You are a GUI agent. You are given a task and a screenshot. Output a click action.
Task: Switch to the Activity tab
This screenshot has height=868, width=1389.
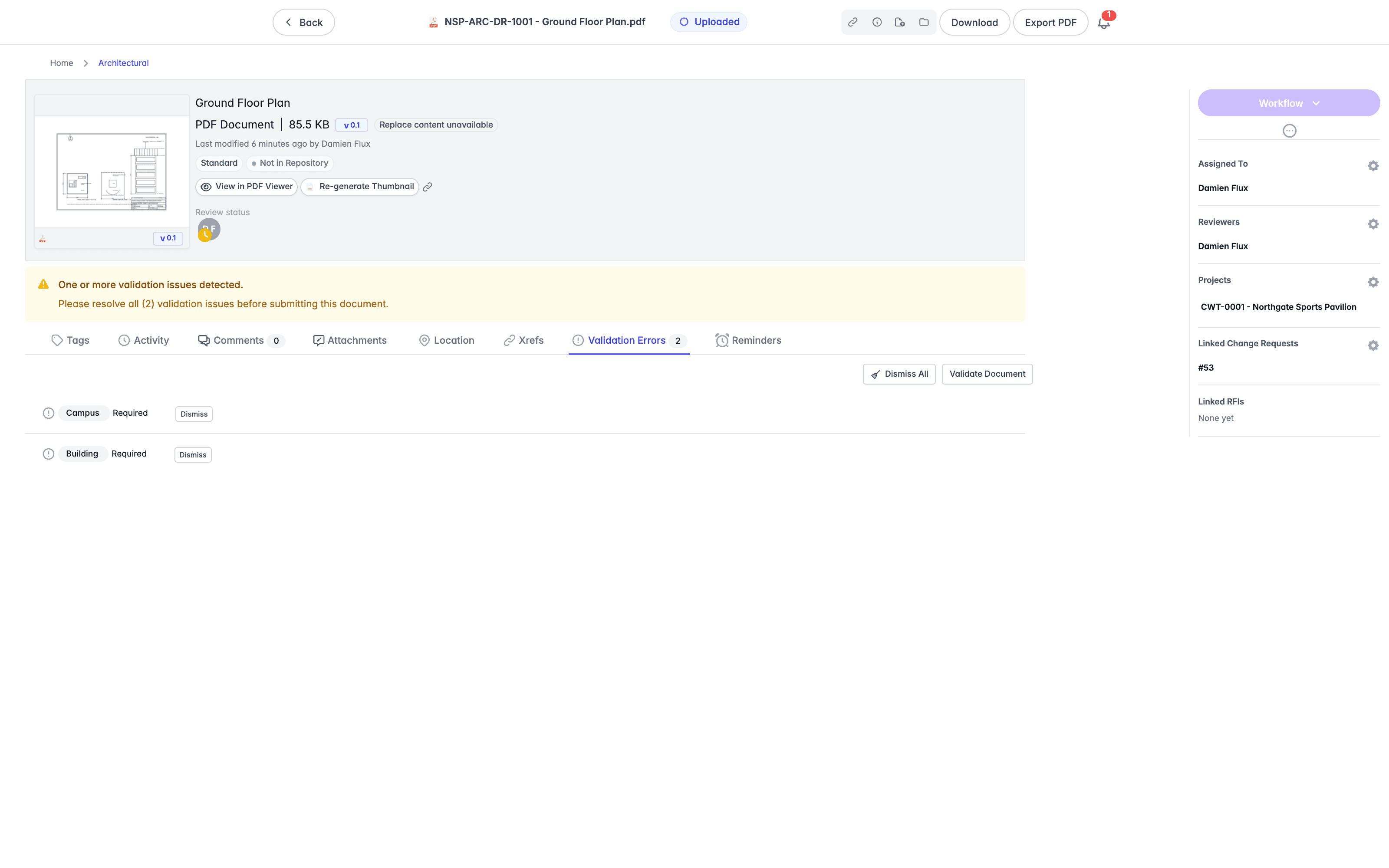point(144,340)
